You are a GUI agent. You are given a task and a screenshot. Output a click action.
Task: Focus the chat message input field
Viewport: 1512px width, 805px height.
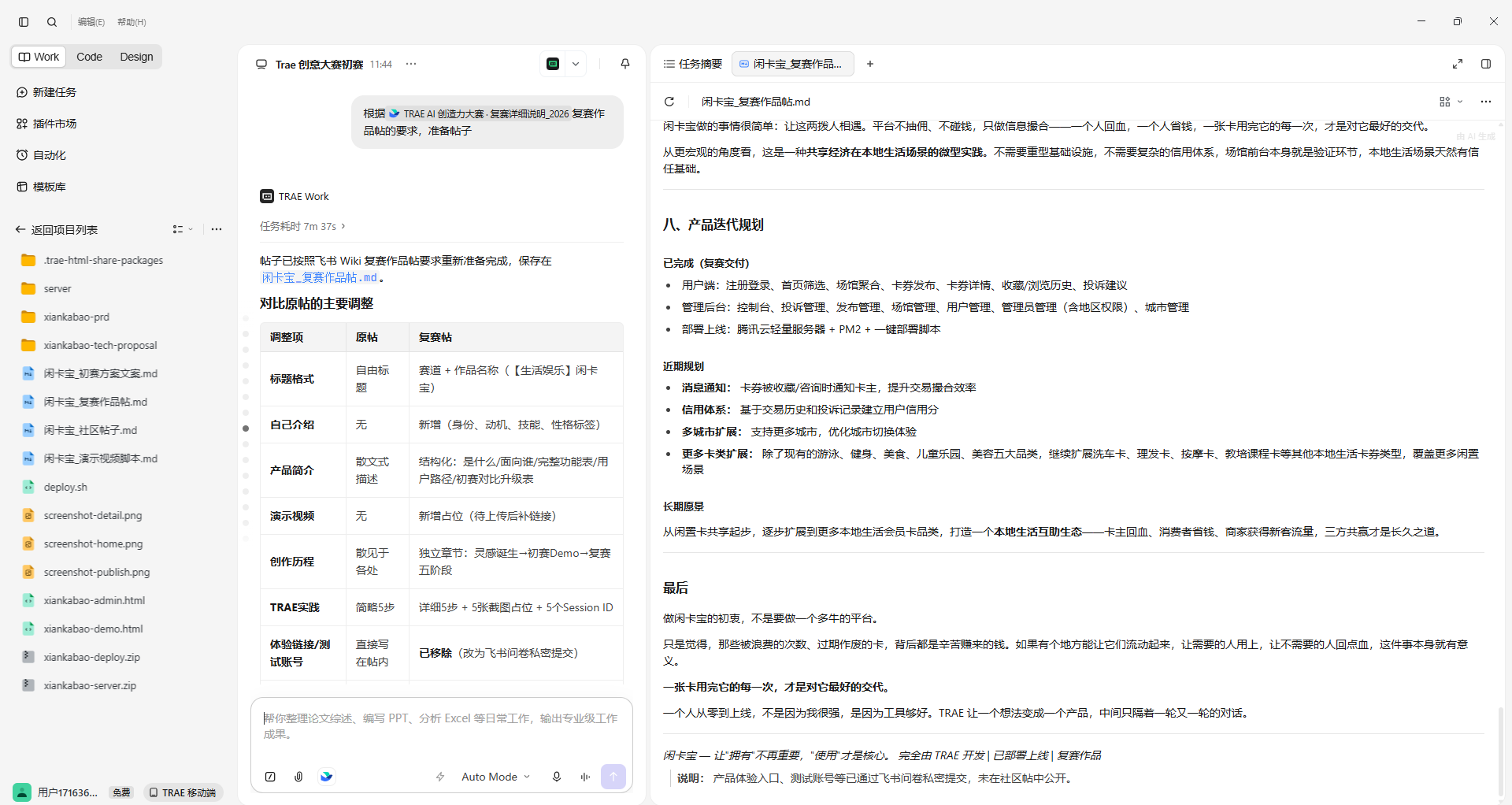441,726
